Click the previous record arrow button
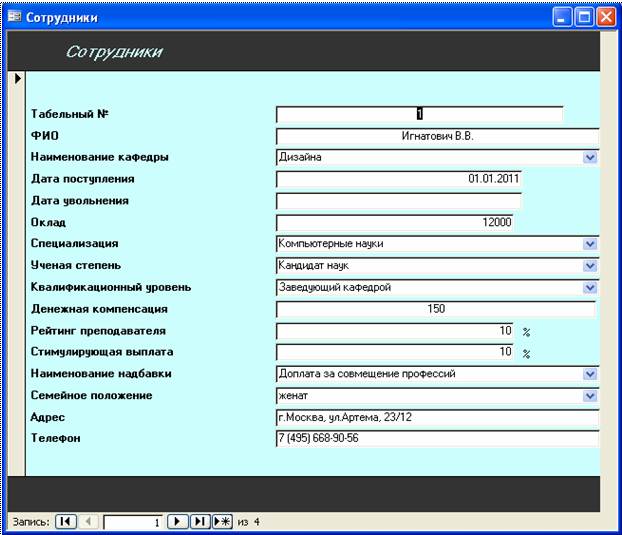 [88, 521]
